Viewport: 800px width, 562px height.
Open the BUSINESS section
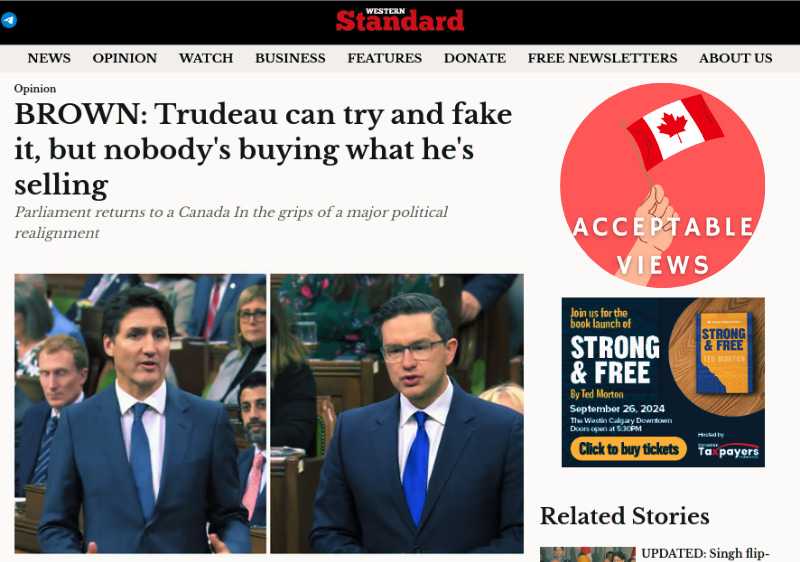coord(290,58)
